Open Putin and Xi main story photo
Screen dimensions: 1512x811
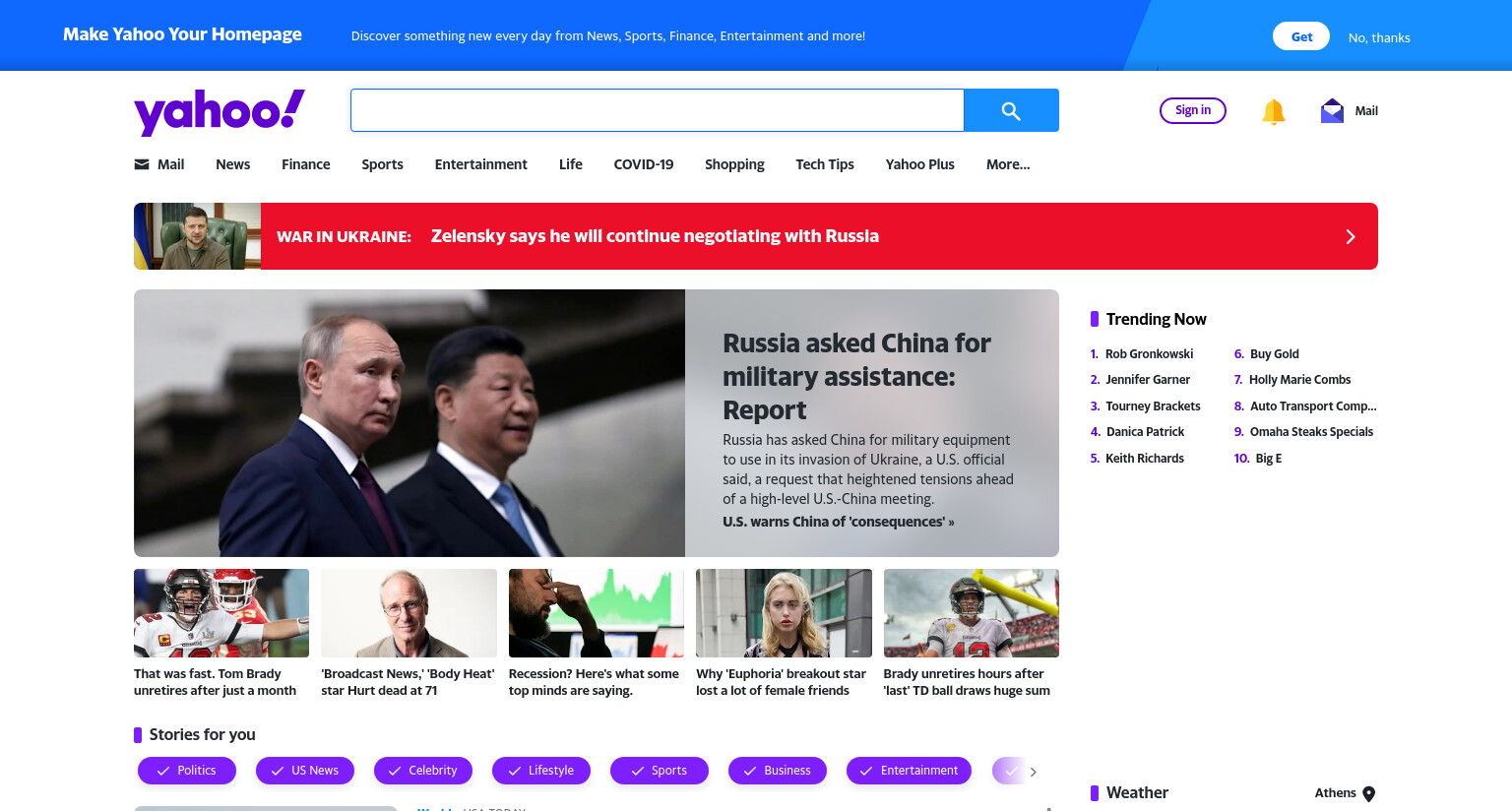[409, 423]
